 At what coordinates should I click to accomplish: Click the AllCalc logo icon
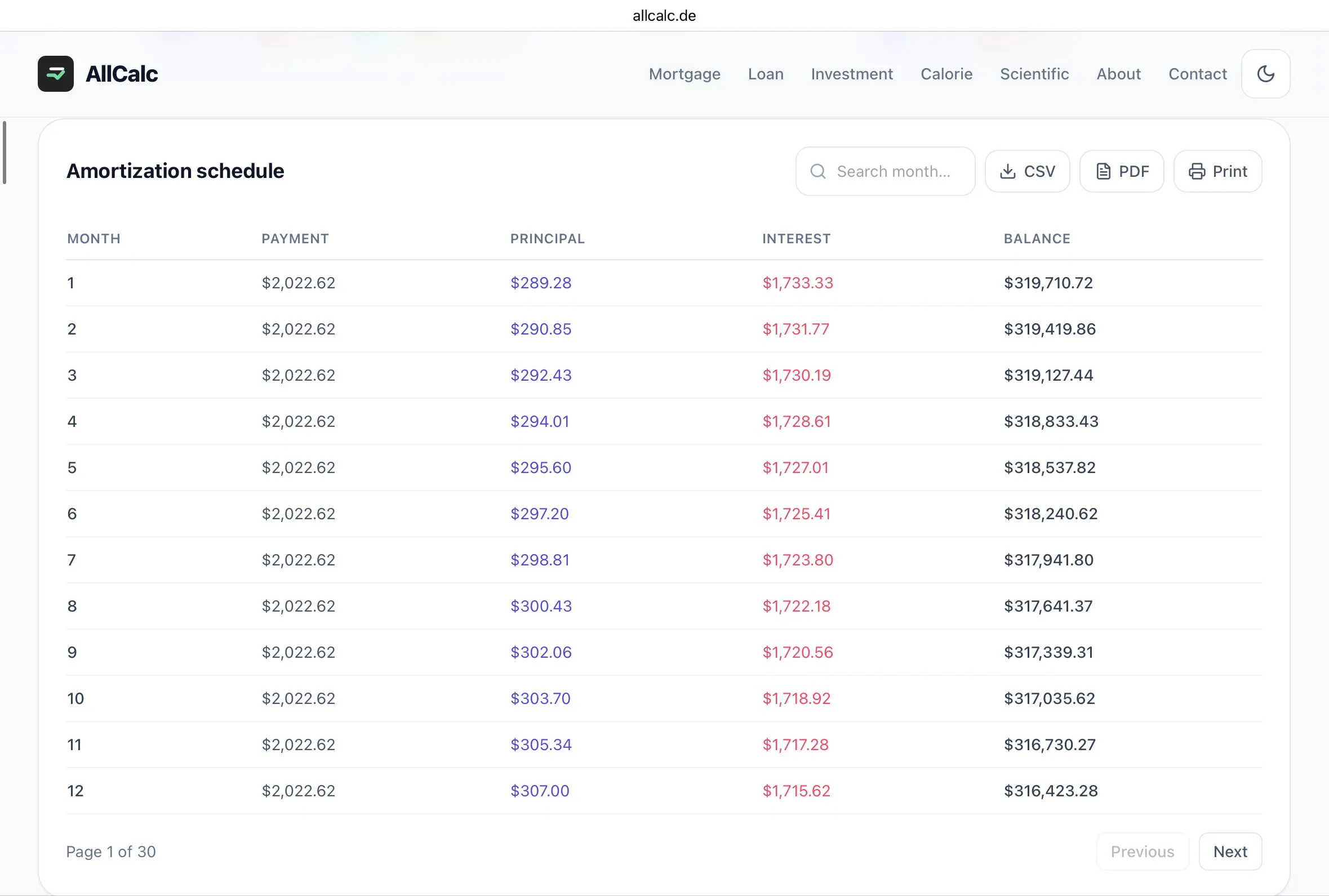[x=55, y=74]
